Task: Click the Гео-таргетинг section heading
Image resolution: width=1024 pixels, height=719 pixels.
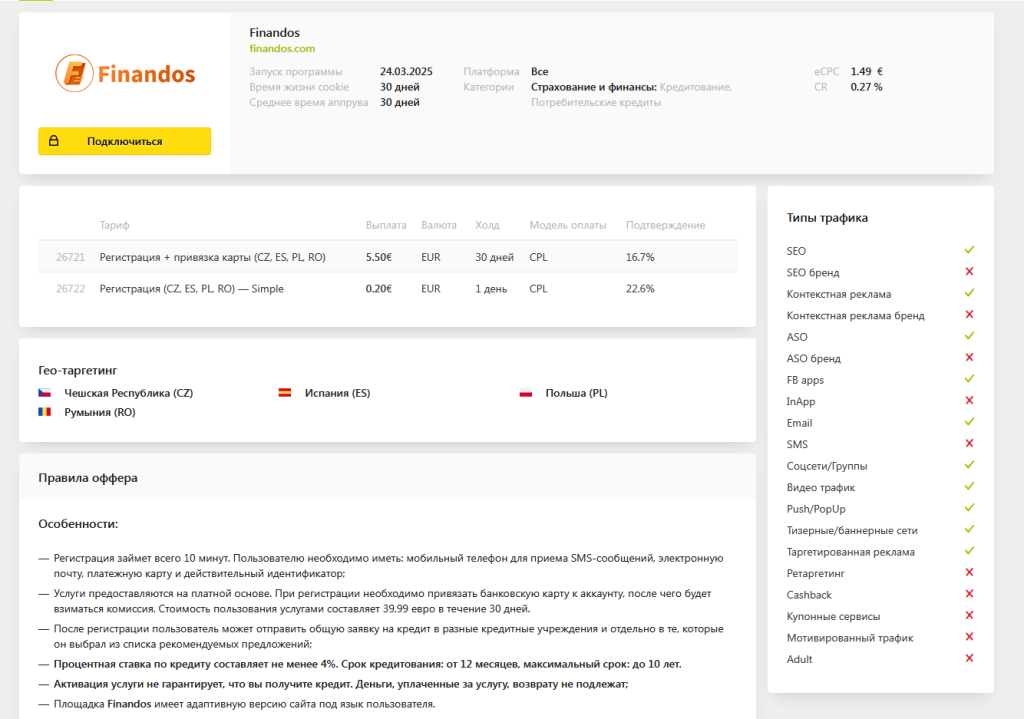Action: 85,370
